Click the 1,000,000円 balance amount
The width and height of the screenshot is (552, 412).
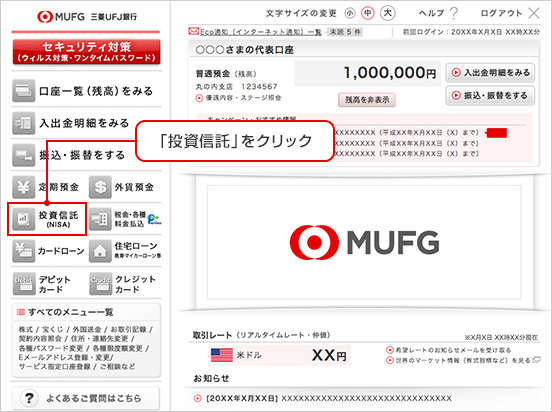click(390, 73)
